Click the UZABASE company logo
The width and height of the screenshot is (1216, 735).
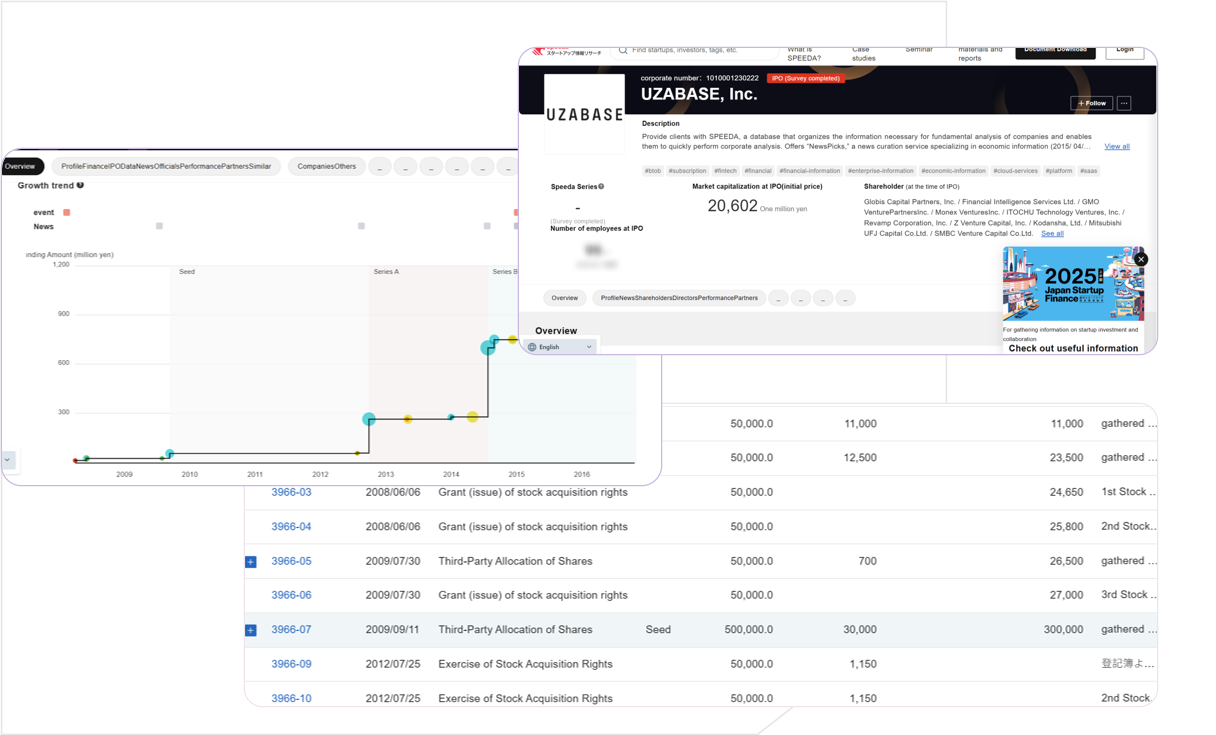click(584, 114)
